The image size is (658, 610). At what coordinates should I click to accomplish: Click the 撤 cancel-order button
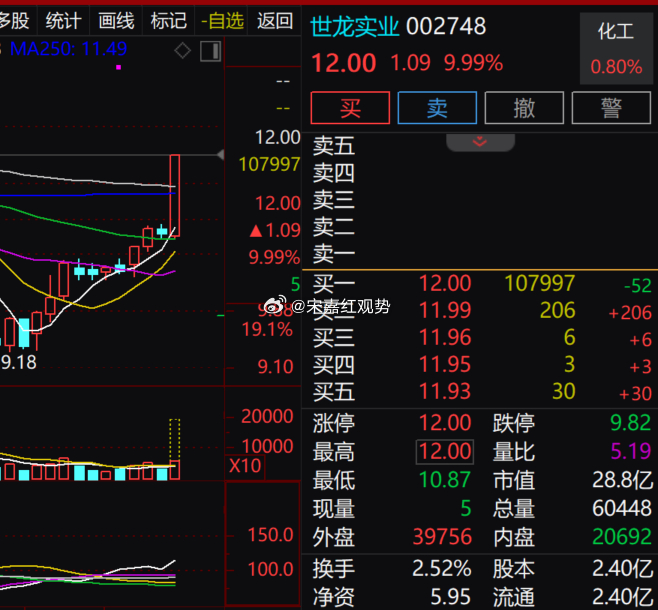(x=524, y=108)
